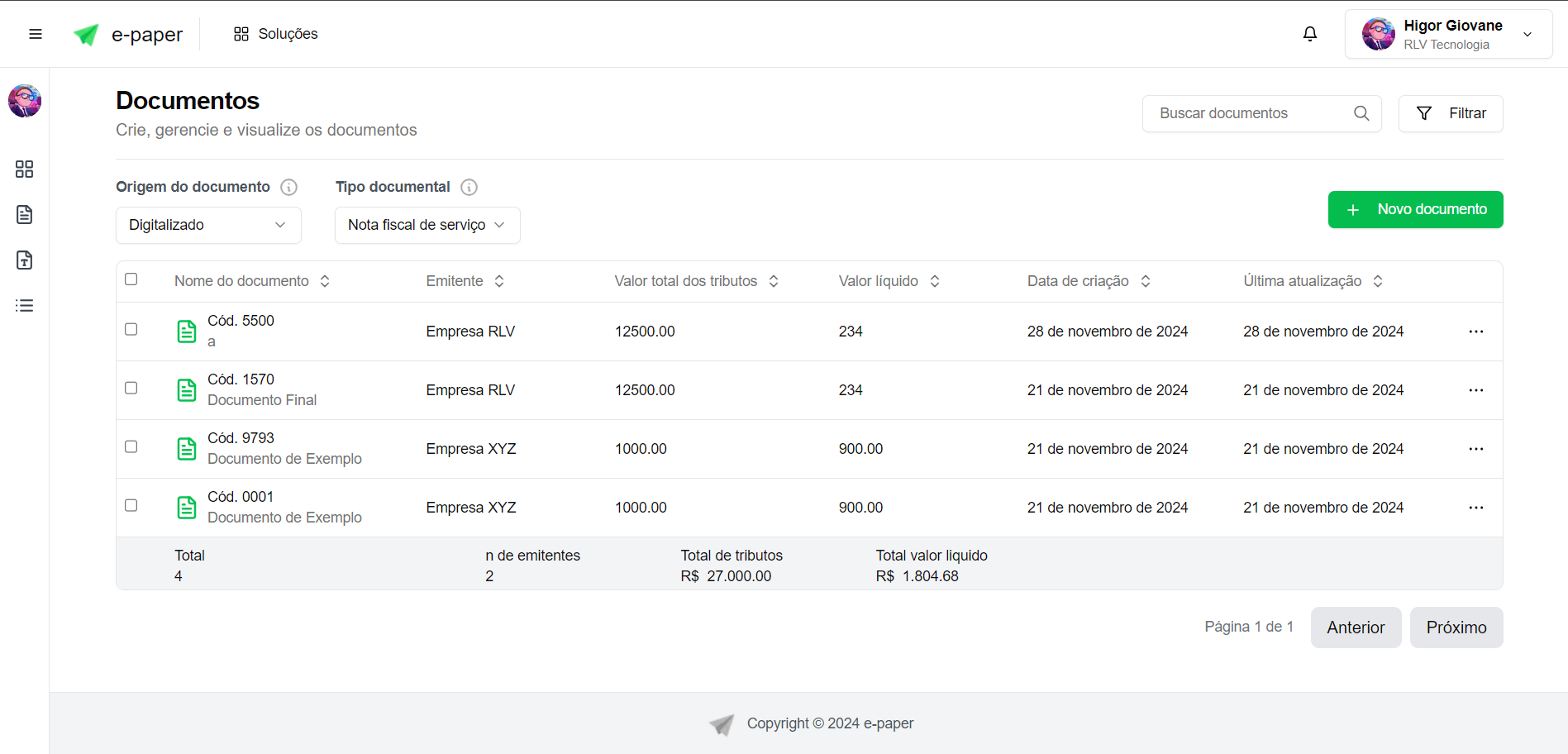Tick the checkbox for Cód. 0001
1568x754 pixels.
131,505
